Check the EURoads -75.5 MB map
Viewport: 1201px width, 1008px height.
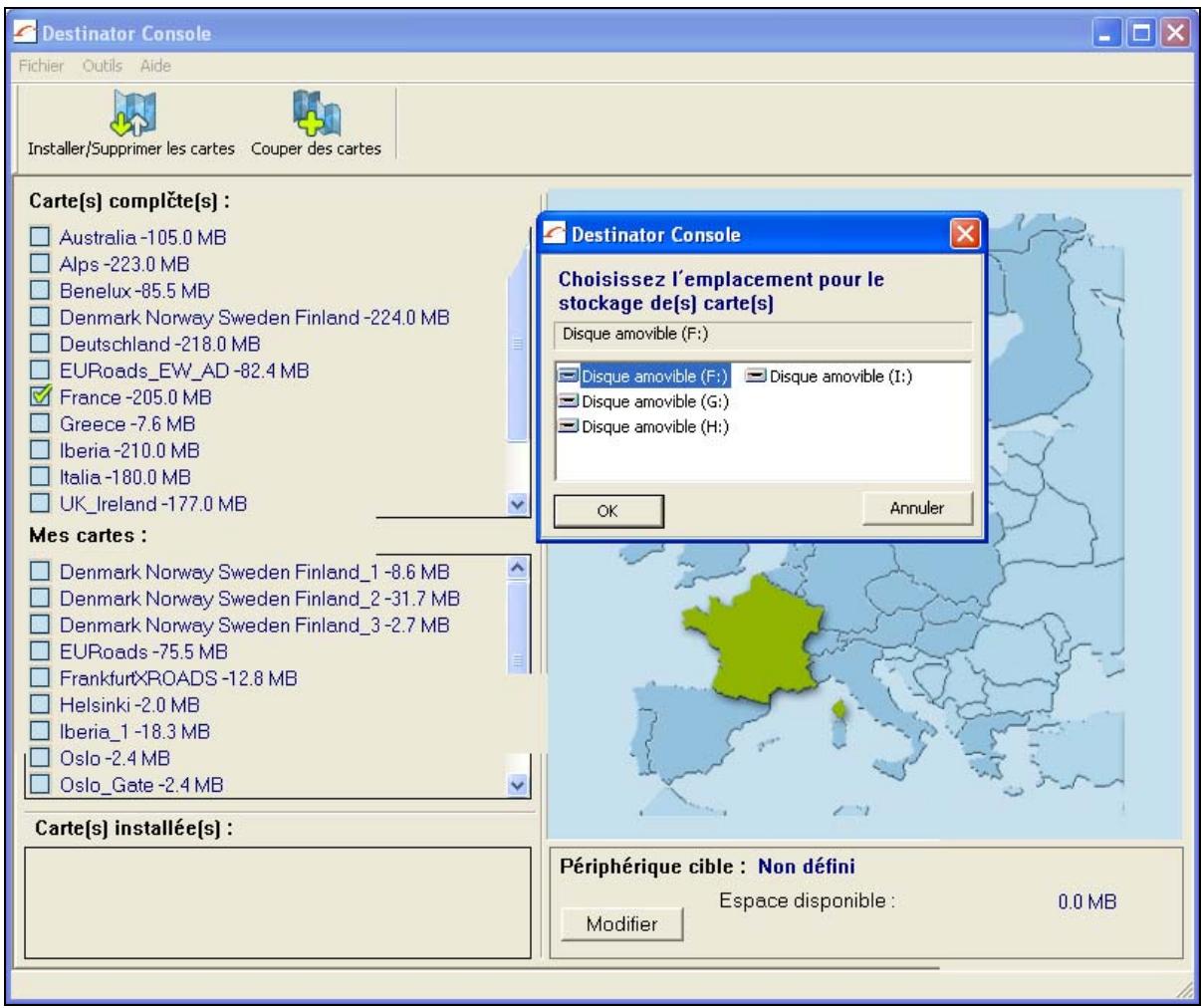click(39, 651)
